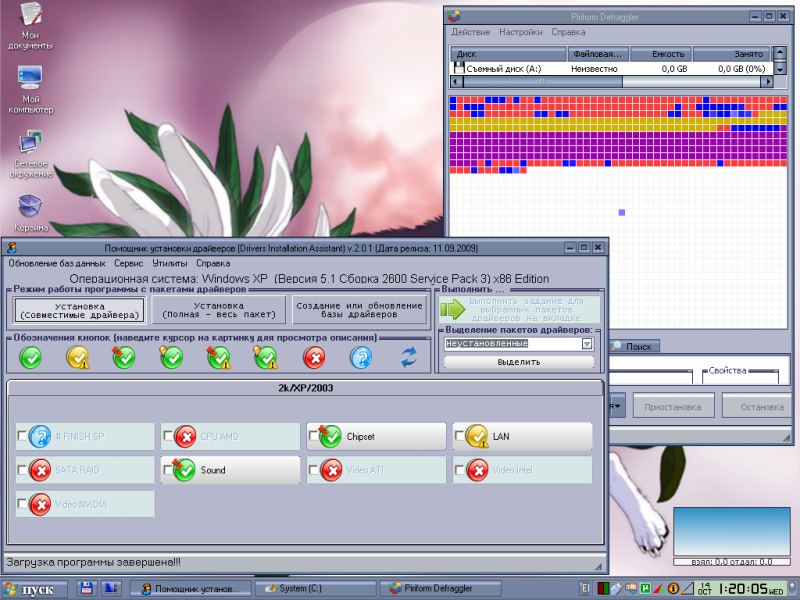This screenshot has width=800, height=600.
Task: Click the green arrow execute task icon
Action: pos(453,307)
